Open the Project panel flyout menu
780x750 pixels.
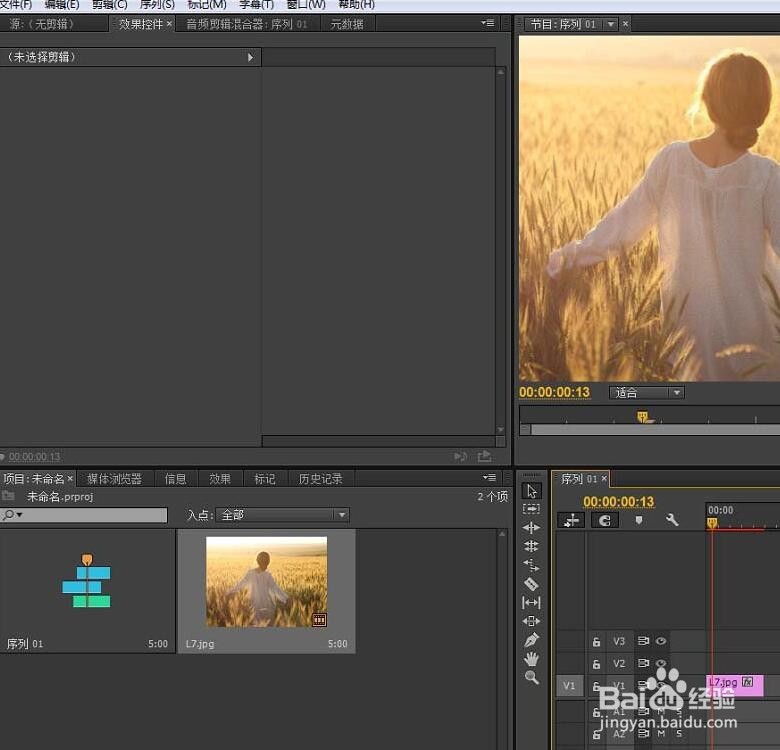coord(489,477)
